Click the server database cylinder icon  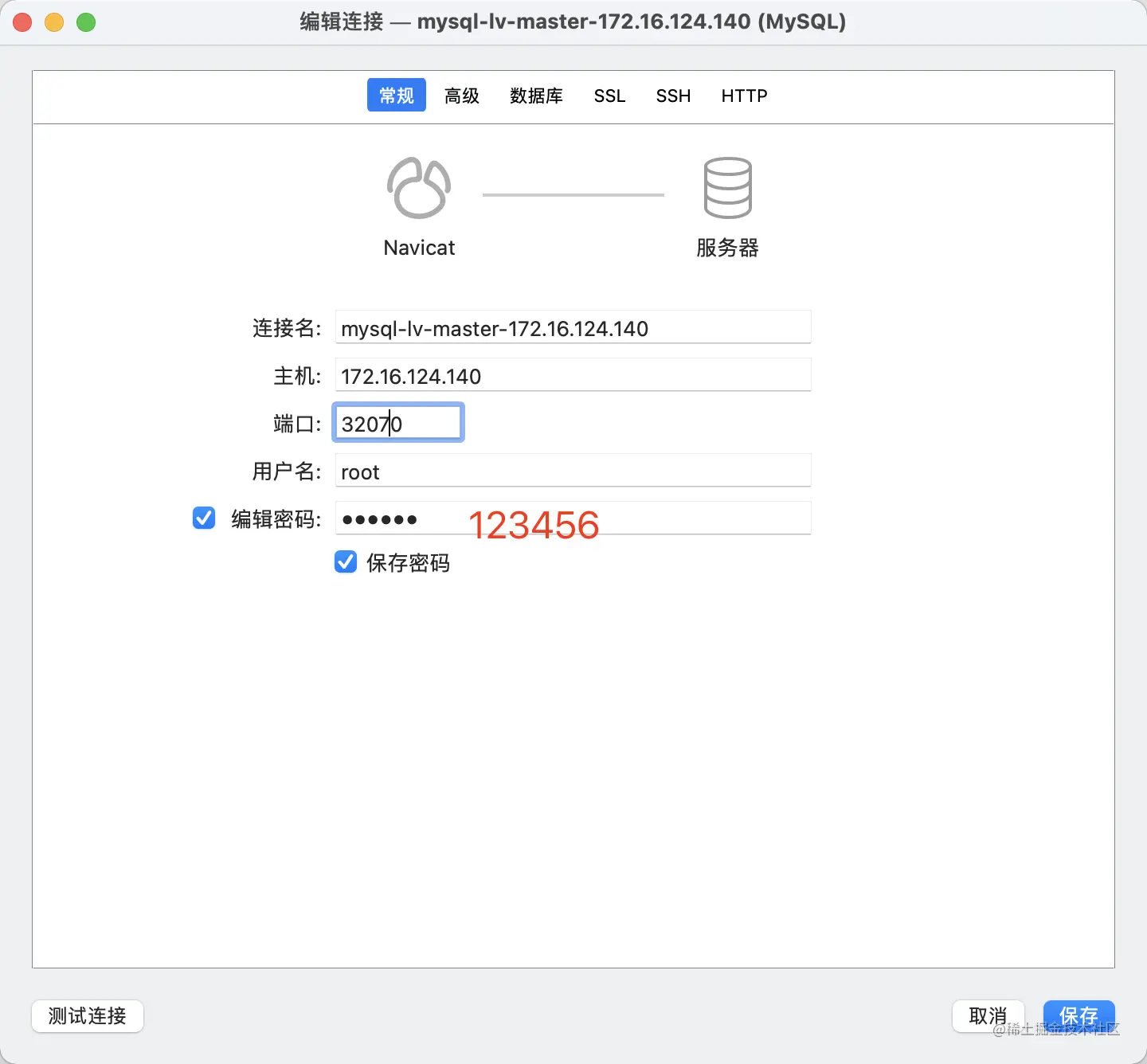pos(727,188)
